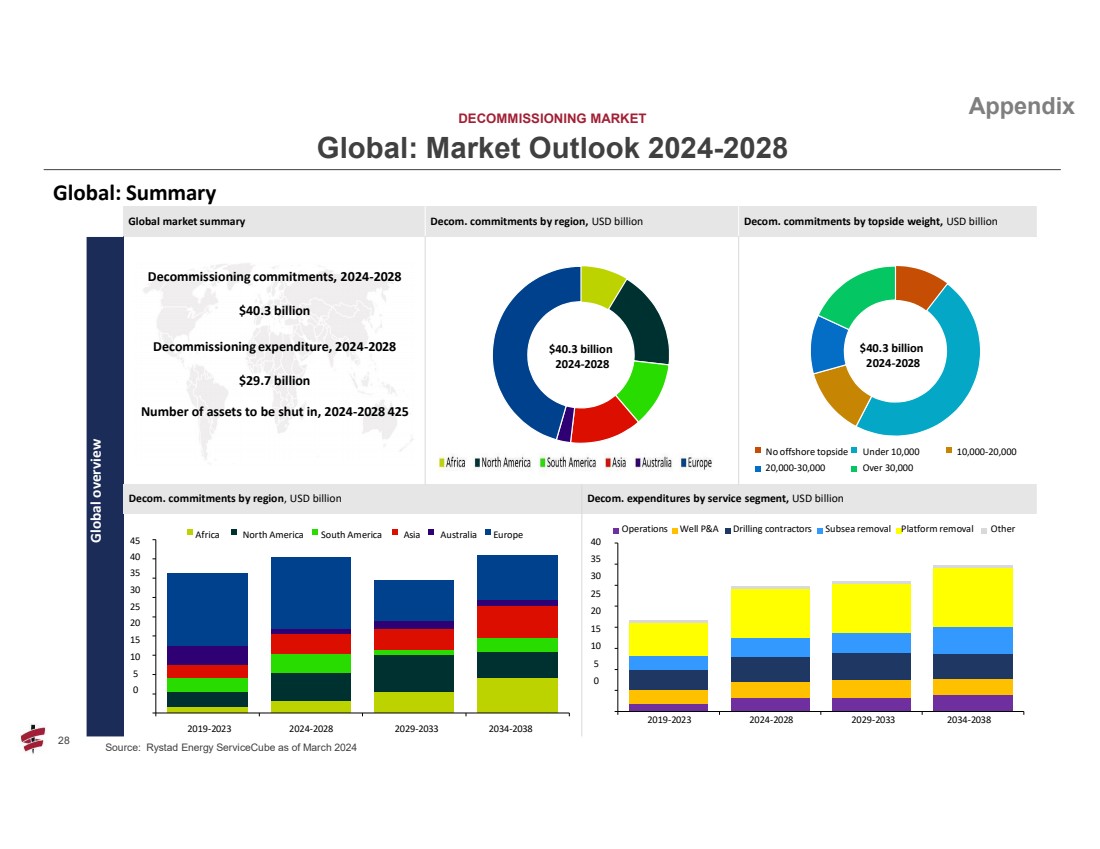Click the Over 30,000 legend marker
The image size is (1100, 849).
click(x=854, y=467)
